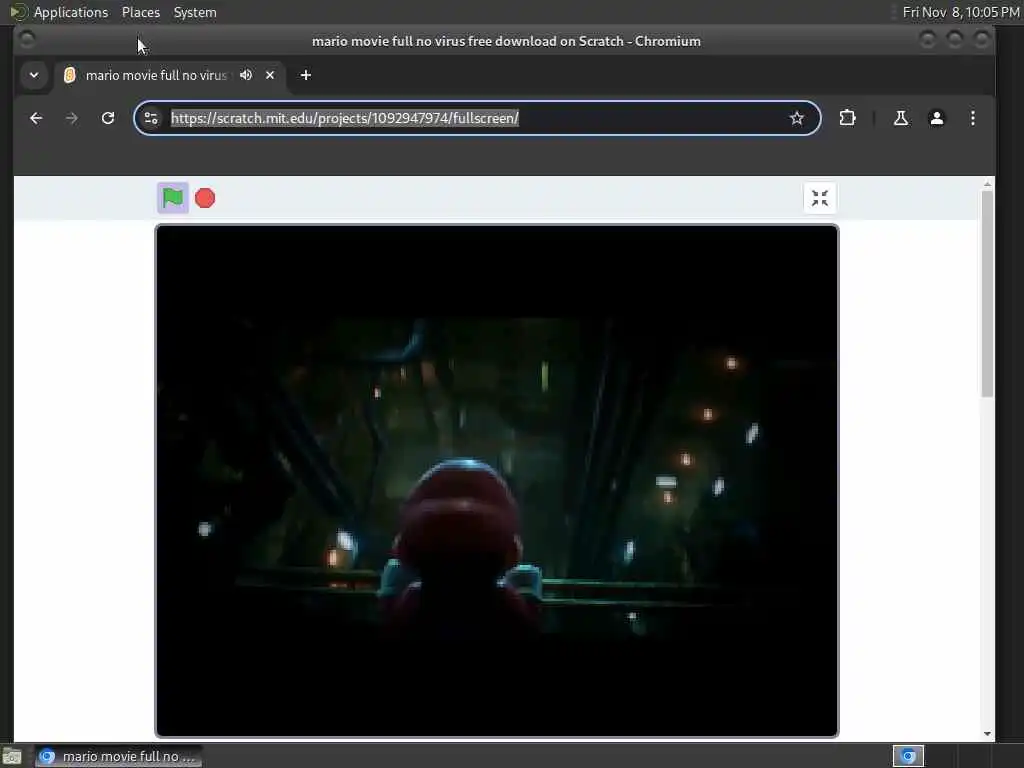The height and width of the screenshot is (768, 1024).
Task: Click the scrollbar up arrow
Action: coord(987,185)
